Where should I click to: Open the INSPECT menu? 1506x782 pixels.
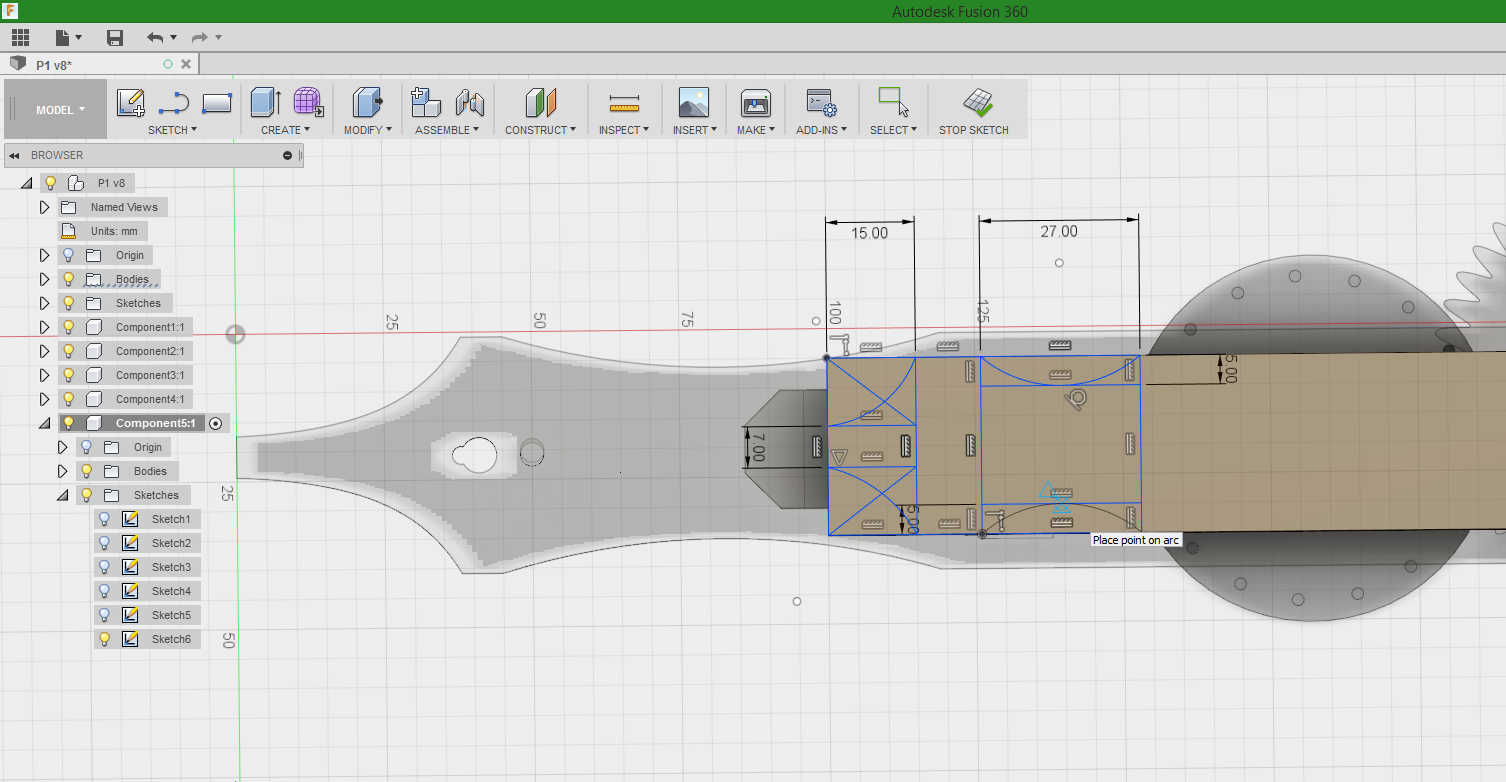point(624,130)
